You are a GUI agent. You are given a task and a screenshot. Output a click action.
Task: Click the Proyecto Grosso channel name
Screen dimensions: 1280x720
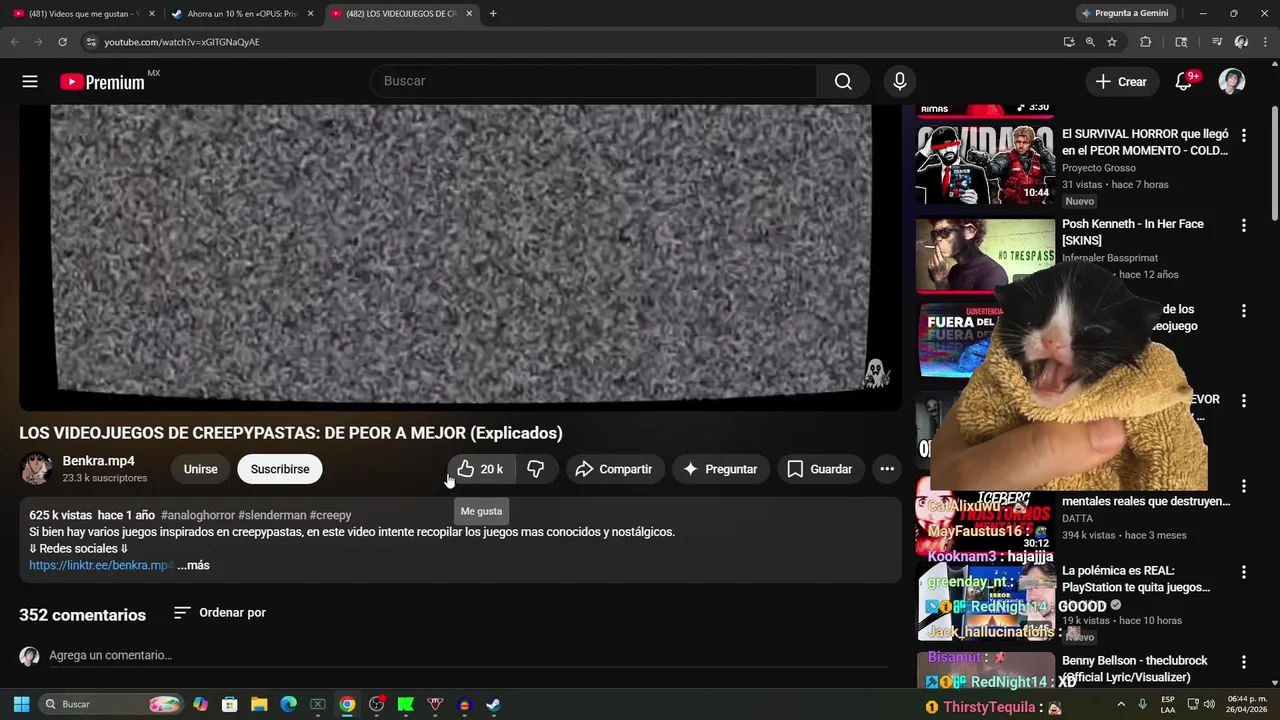tap(1099, 168)
